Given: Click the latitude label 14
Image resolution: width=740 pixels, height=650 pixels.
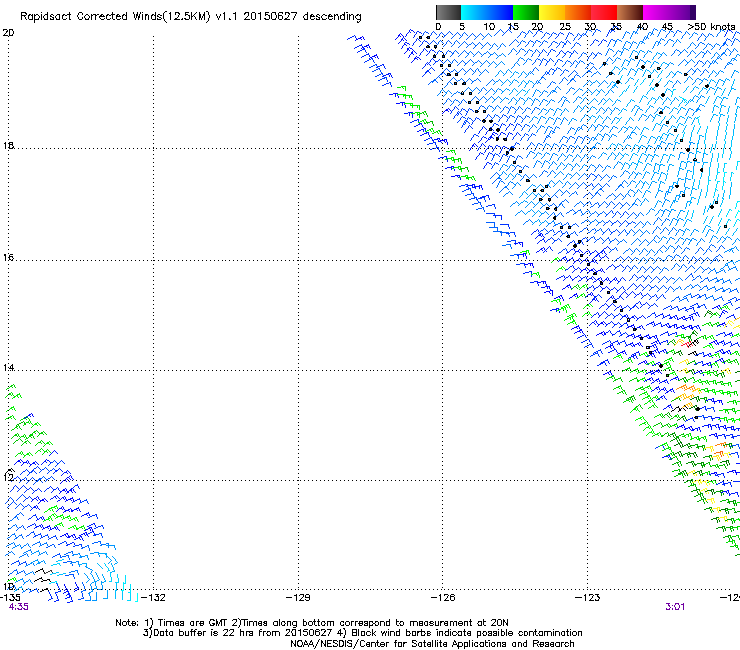Looking at the screenshot, I should click(x=8, y=368).
